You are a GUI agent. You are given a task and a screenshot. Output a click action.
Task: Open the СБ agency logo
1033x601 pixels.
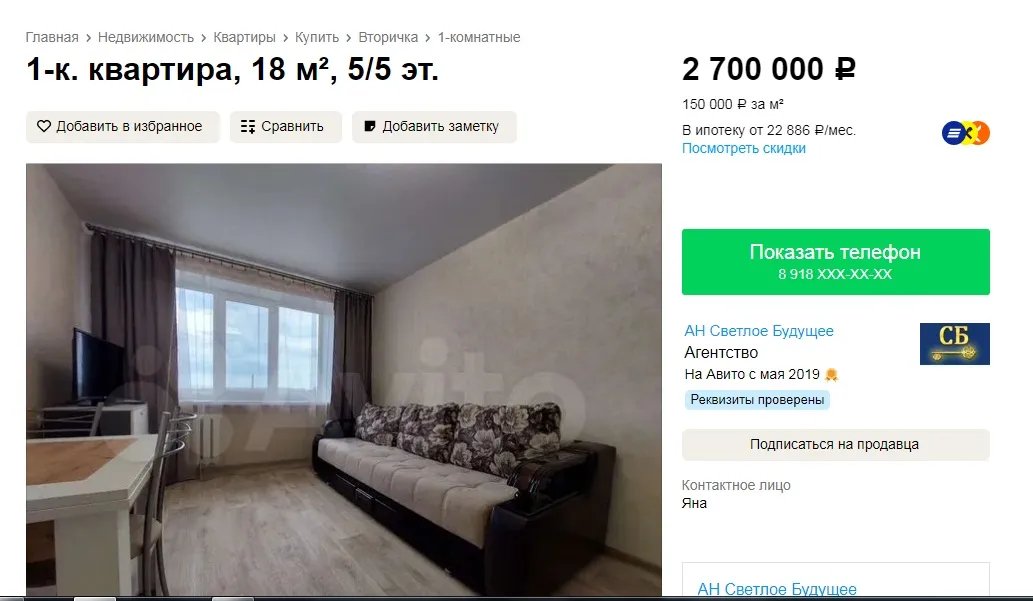pyautogui.click(x=955, y=343)
